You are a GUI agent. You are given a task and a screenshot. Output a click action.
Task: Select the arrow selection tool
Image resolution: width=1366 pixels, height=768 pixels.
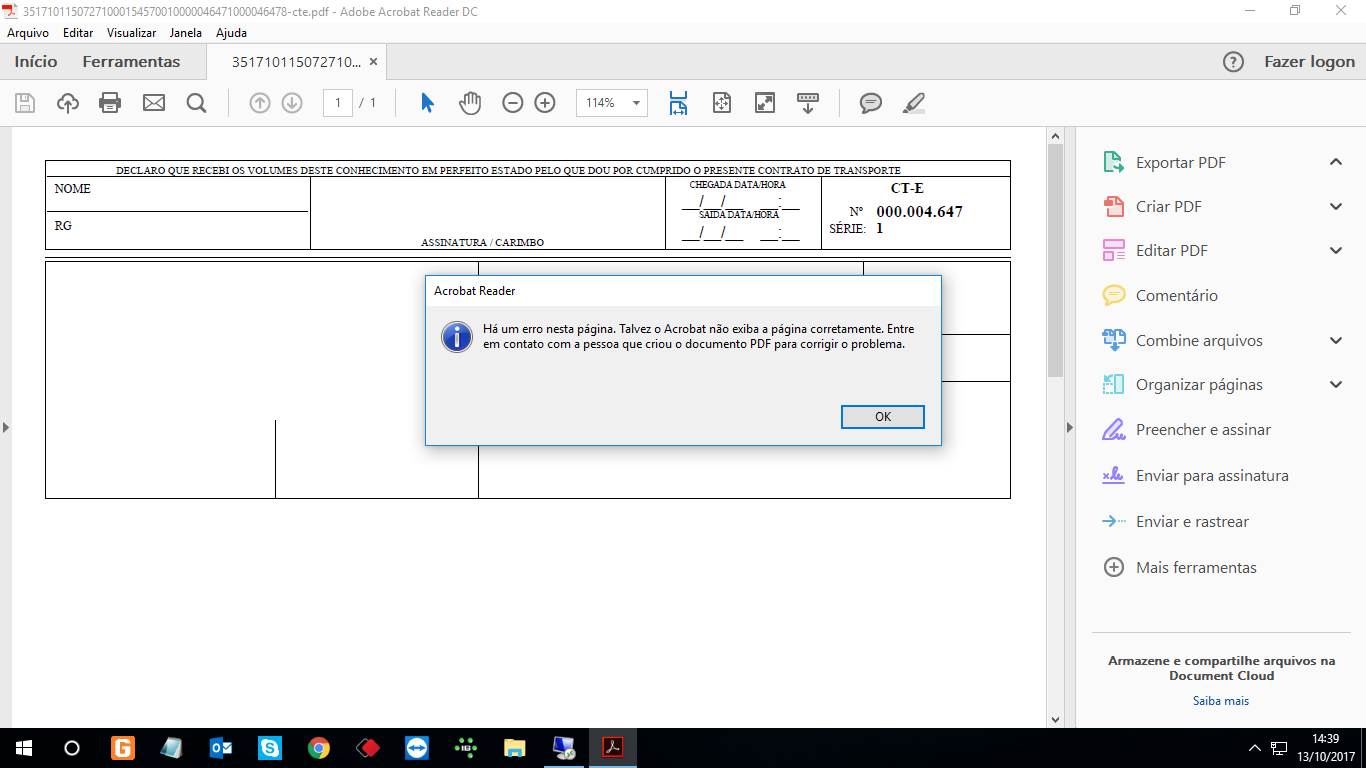coord(428,102)
